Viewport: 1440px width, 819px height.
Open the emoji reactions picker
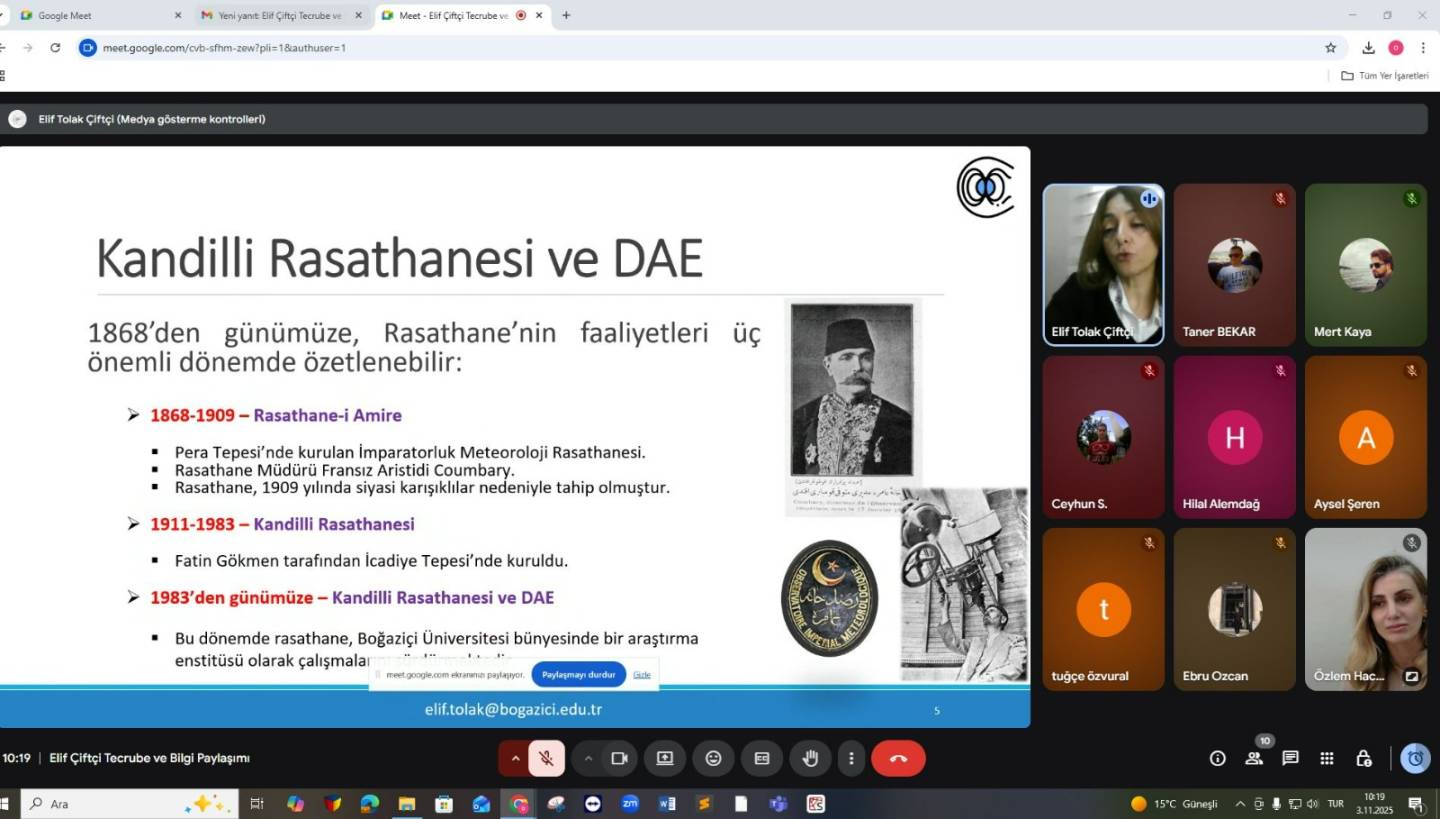pos(713,758)
